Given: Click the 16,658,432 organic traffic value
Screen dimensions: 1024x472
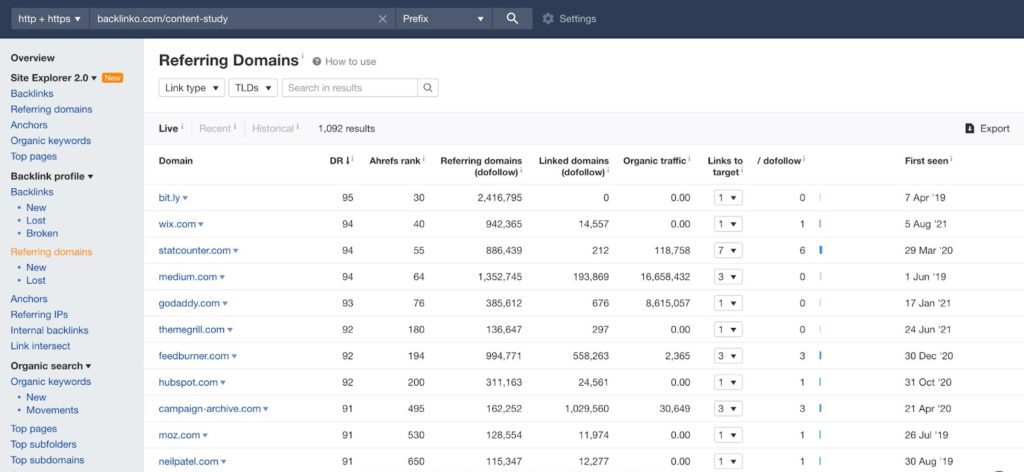Looking at the screenshot, I should (665, 277).
